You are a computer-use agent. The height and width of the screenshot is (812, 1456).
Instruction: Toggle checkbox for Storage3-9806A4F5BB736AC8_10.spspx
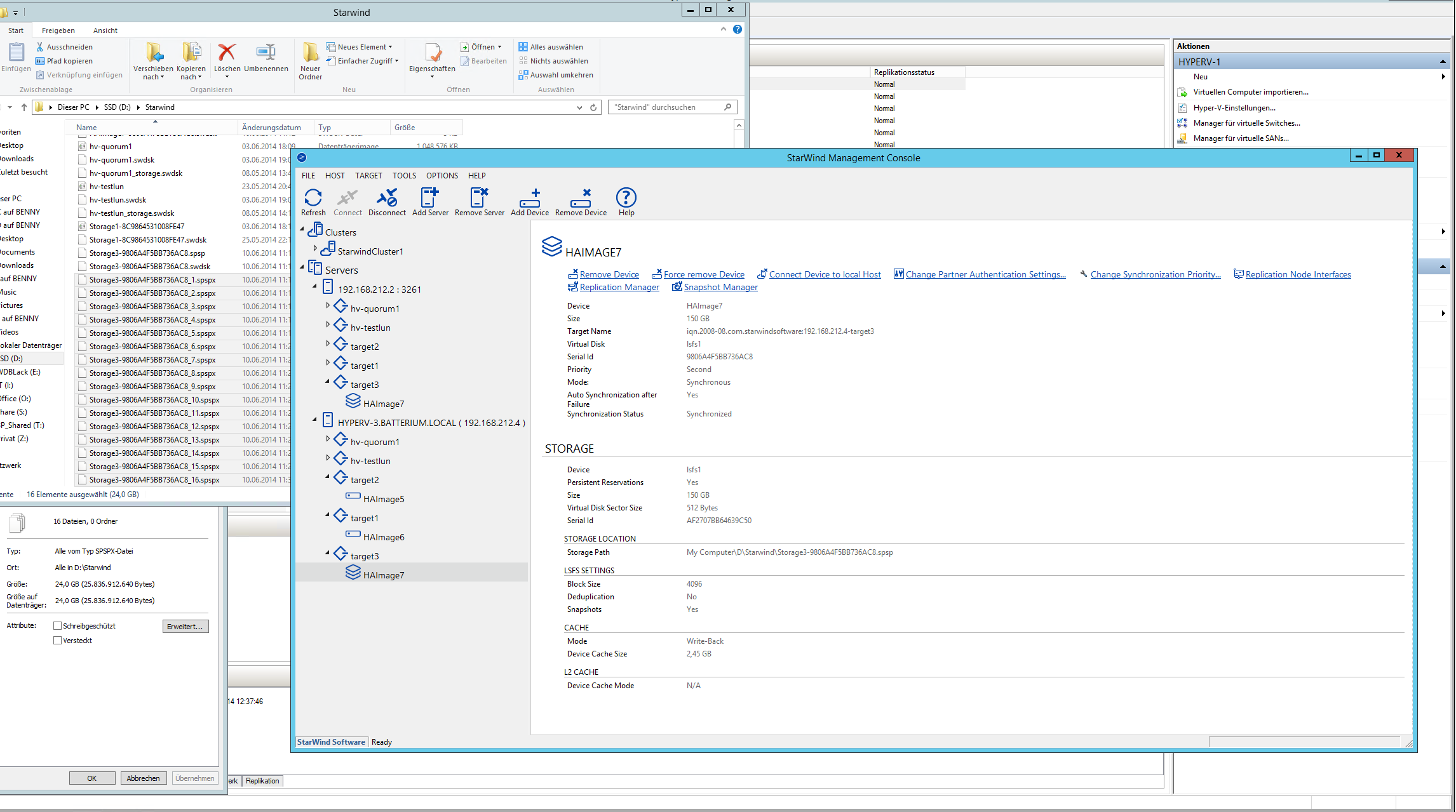(83, 400)
